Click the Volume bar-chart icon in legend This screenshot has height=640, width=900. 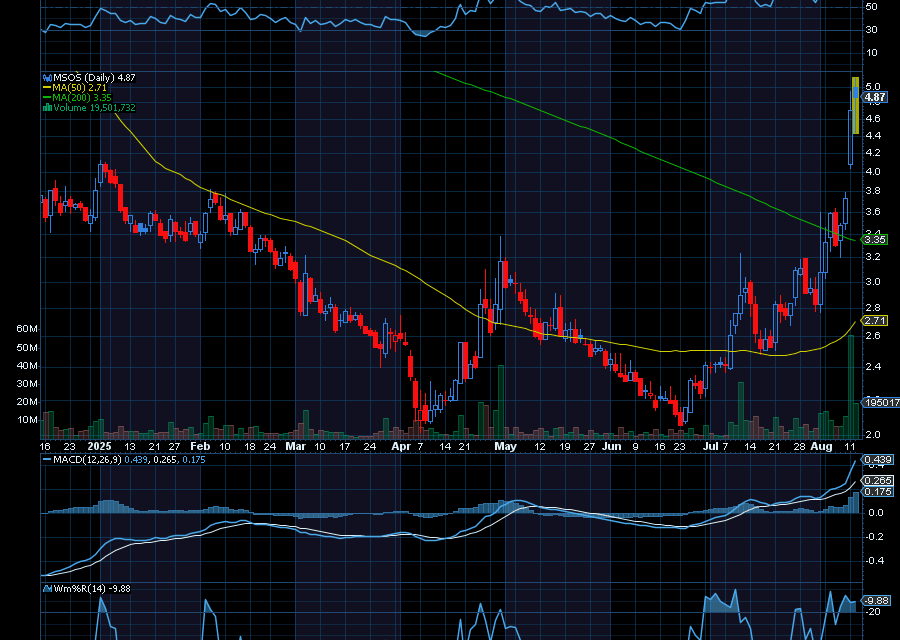[48, 107]
